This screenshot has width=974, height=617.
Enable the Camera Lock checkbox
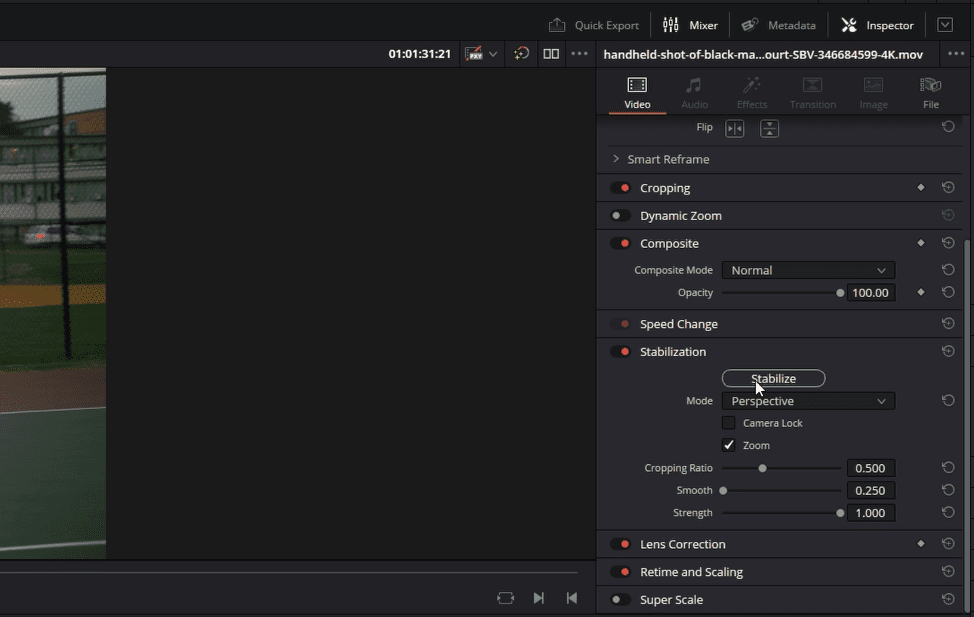point(729,423)
